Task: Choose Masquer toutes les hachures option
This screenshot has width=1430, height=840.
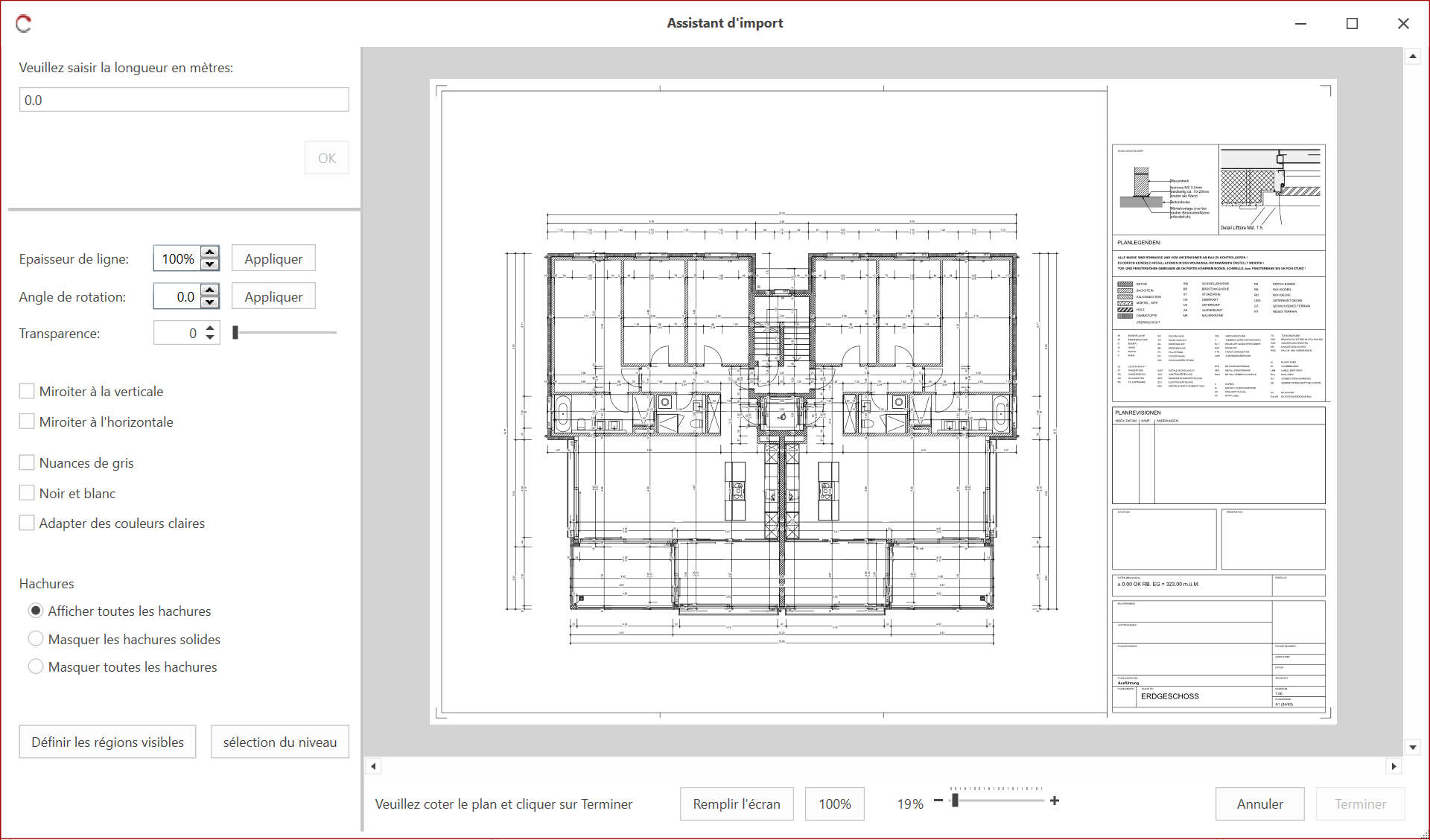Action: 35,666
